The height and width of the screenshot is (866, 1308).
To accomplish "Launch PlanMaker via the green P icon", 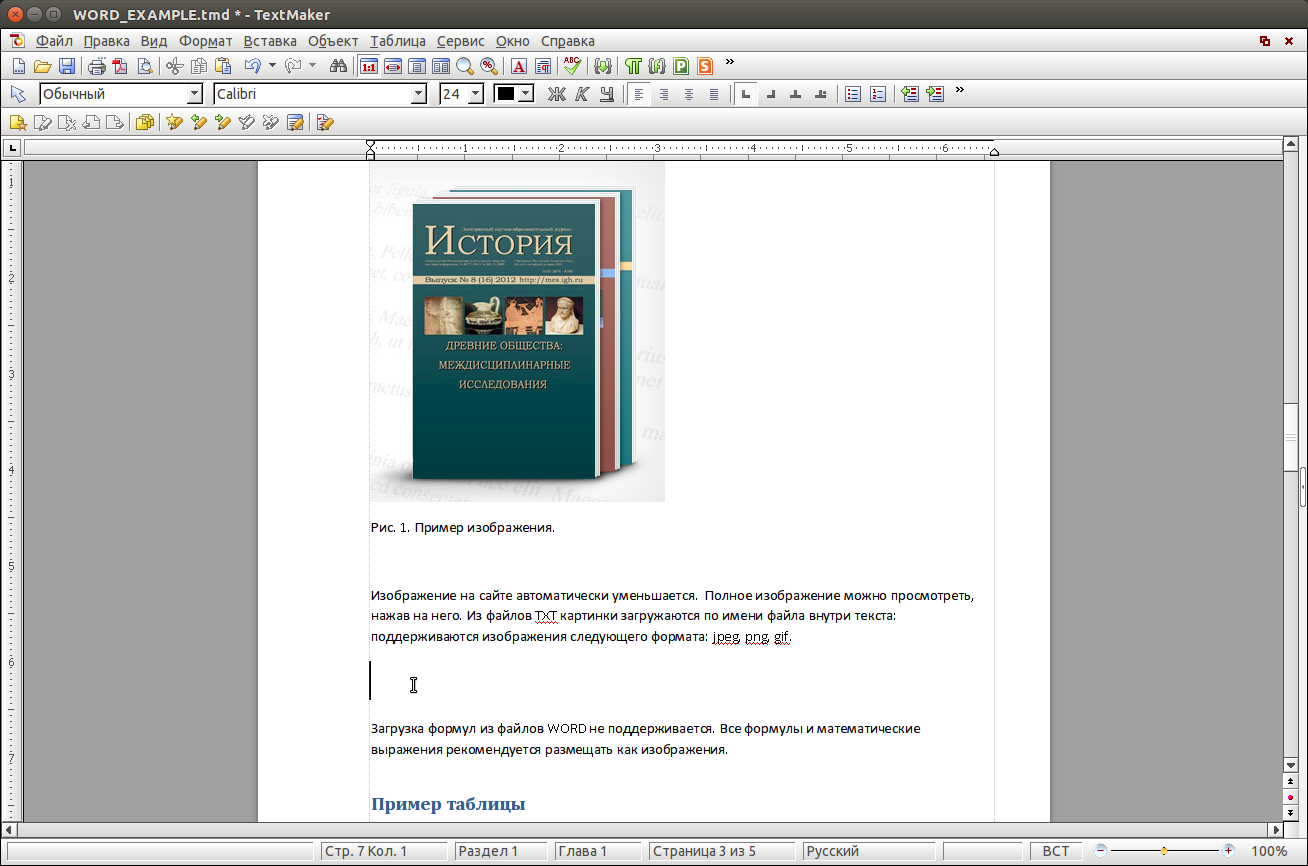I will [x=682, y=67].
